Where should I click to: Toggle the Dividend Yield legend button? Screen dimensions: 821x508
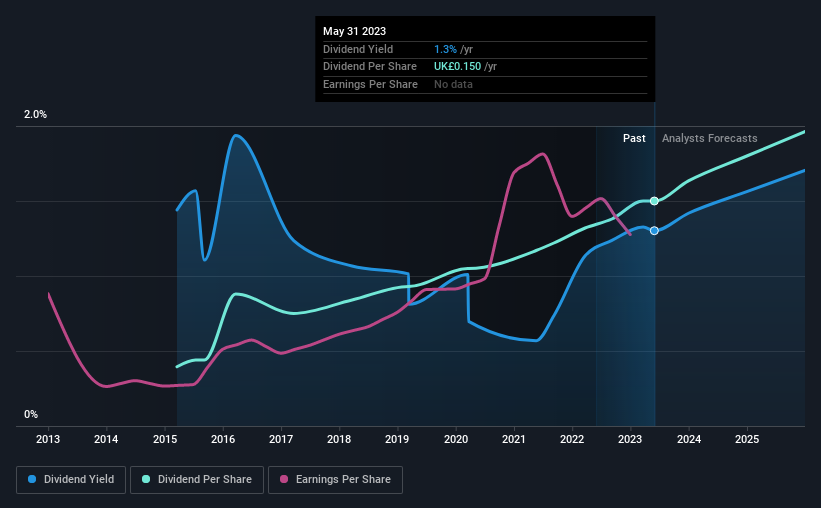tap(71, 480)
